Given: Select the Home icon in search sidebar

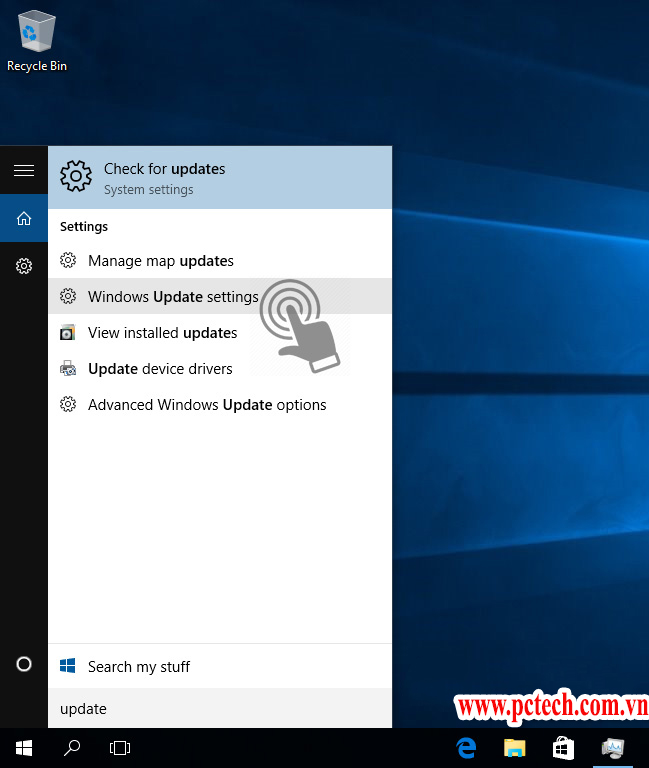Looking at the screenshot, I should click(x=24, y=219).
